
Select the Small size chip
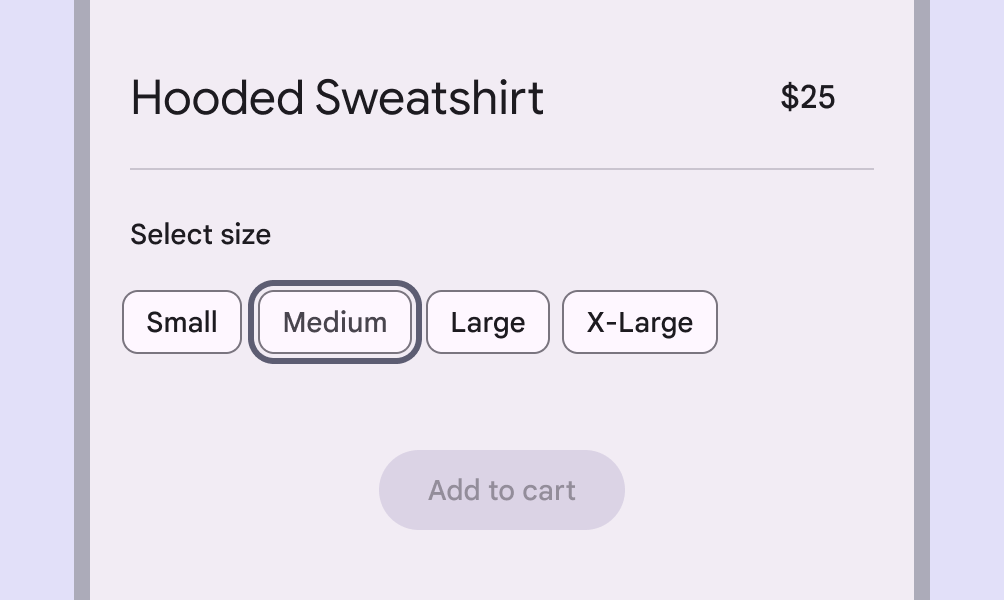pyautogui.click(x=182, y=322)
